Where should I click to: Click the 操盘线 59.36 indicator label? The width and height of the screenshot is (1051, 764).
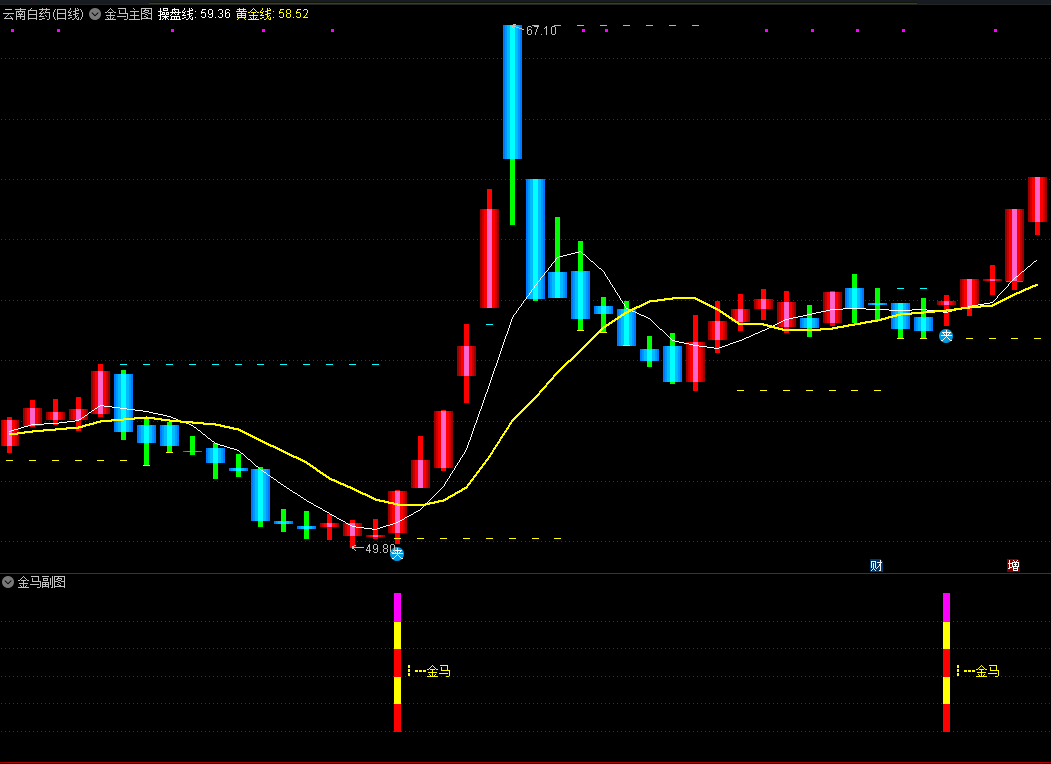point(194,15)
